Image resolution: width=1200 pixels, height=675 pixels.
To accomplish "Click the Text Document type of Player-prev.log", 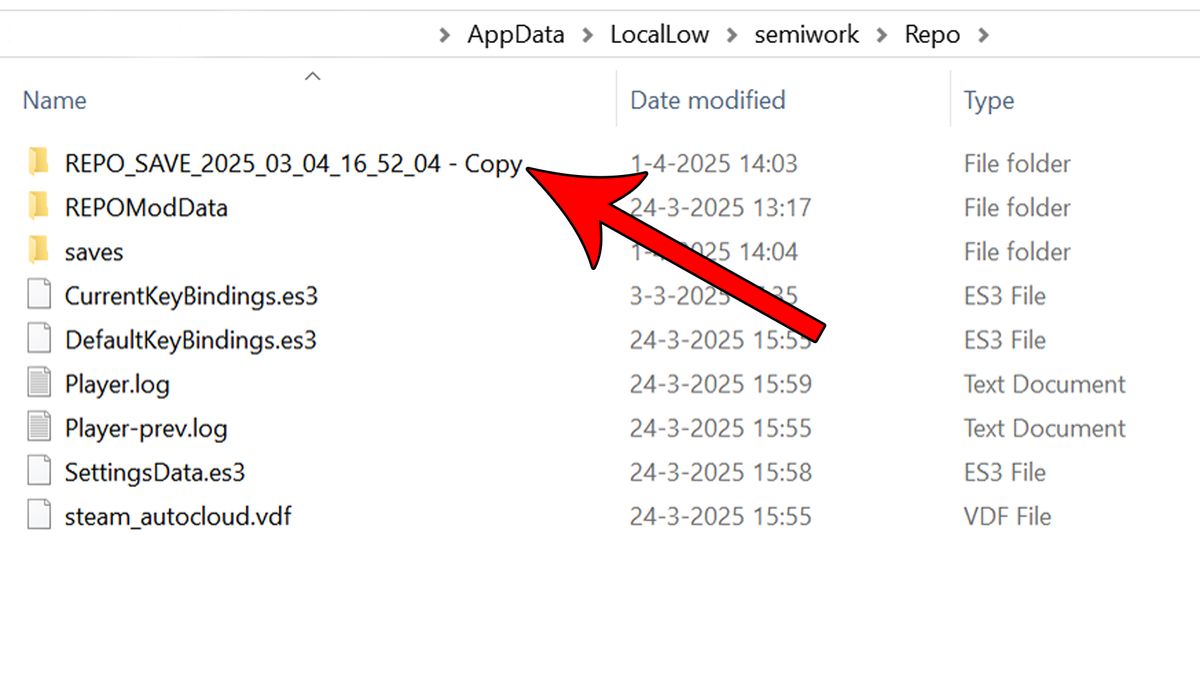I will click(1044, 428).
